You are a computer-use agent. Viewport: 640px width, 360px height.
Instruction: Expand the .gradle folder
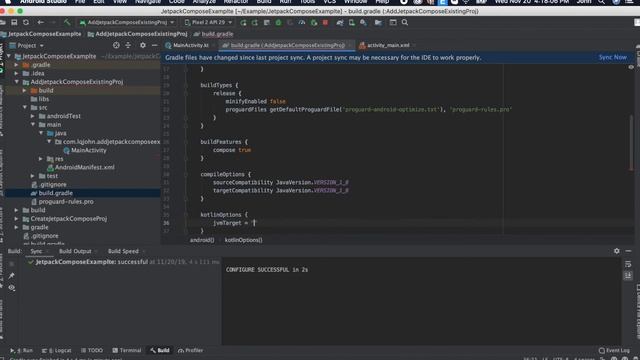(16, 65)
